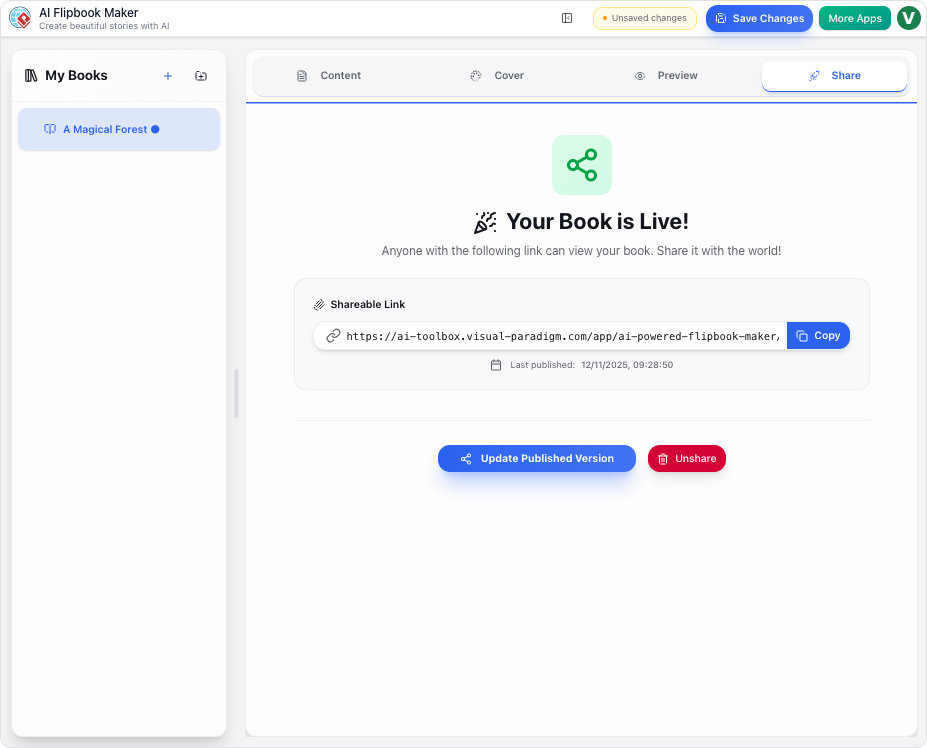Click the paperclip icon next to Shareable Link
The image size is (927, 748).
click(319, 304)
